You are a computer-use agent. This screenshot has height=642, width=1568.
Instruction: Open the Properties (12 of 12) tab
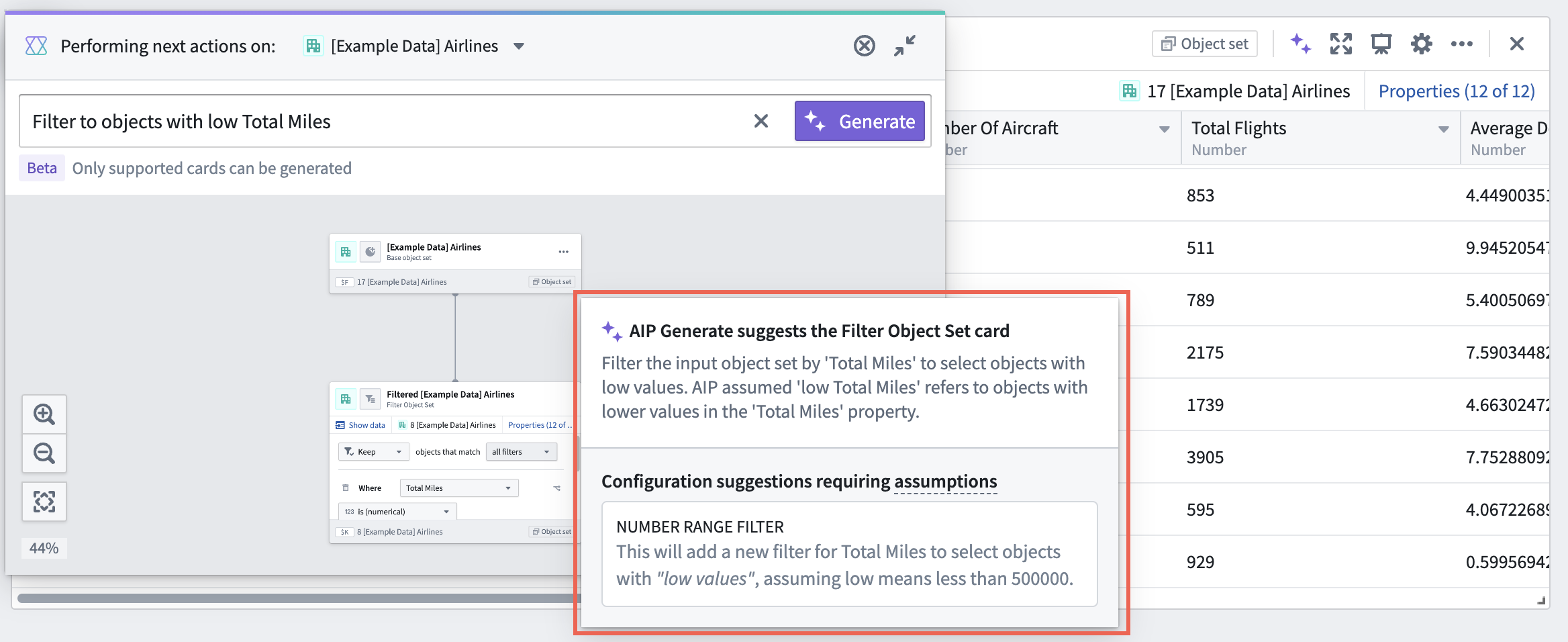(x=1457, y=91)
